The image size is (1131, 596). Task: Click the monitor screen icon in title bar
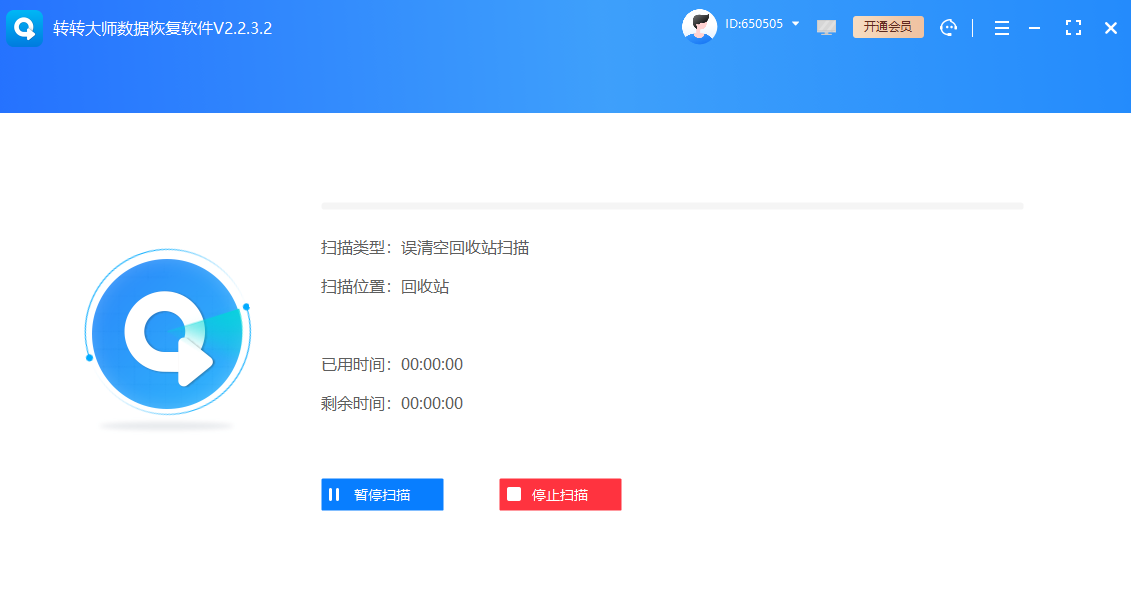[826, 27]
